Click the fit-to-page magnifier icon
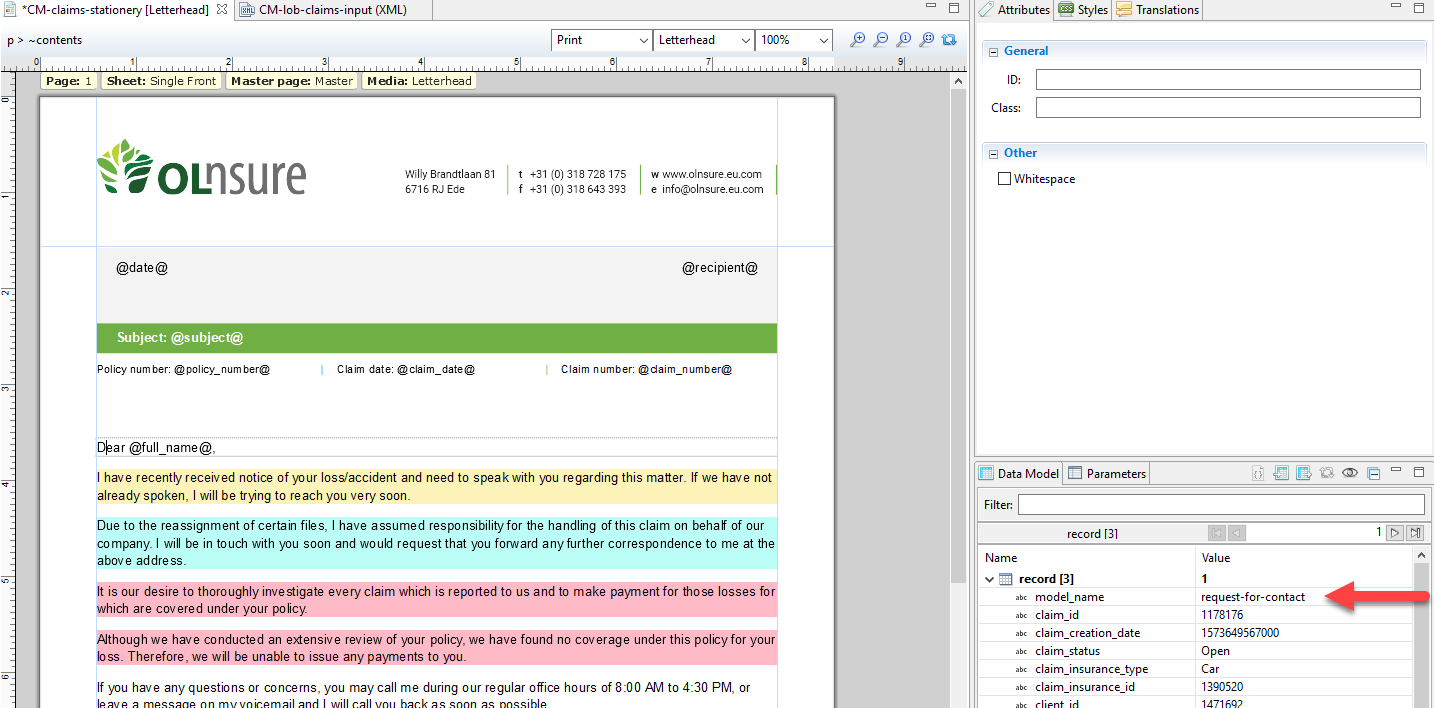Screen dimensions: 1434x708 point(926,39)
